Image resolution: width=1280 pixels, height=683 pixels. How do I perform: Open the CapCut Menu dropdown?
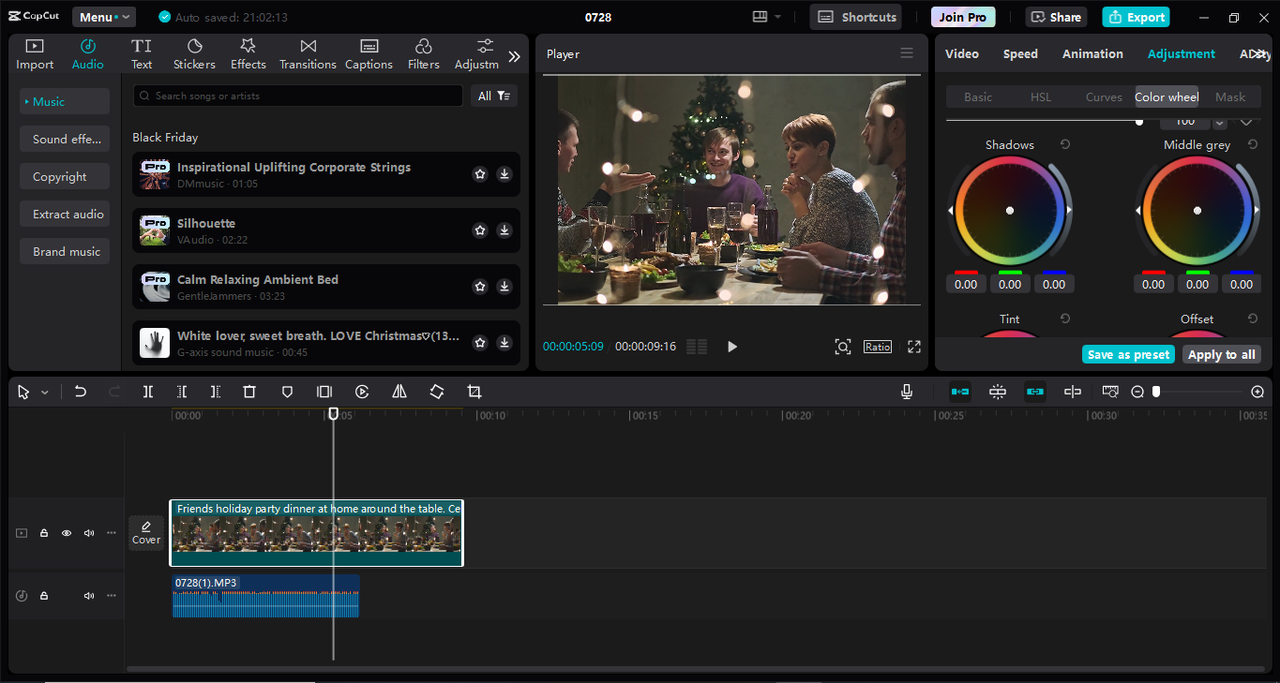(104, 17)
